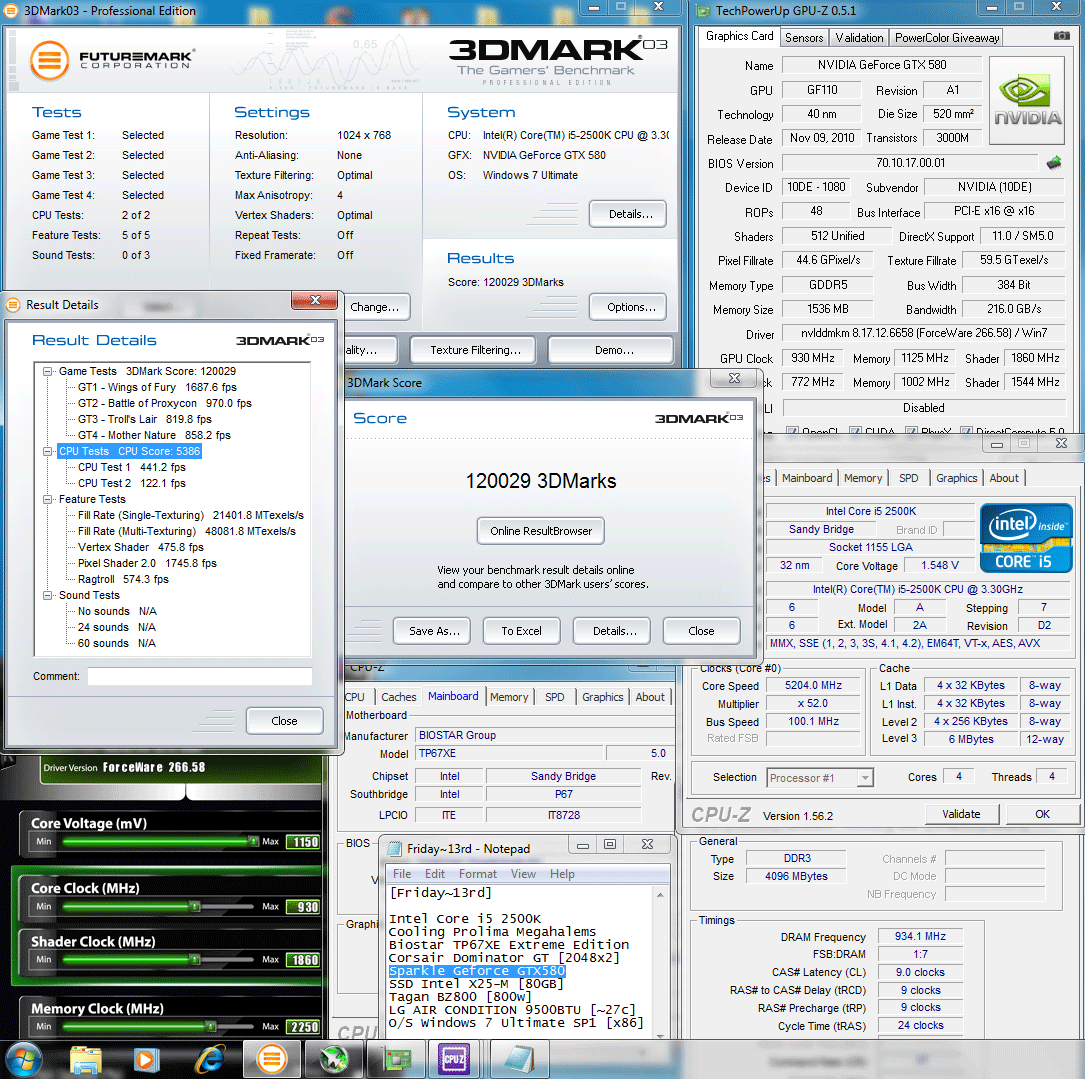Click Texture Filtering... button in 3DMark03
The image size is (1085, 1079).
click(x=475, y=350)
